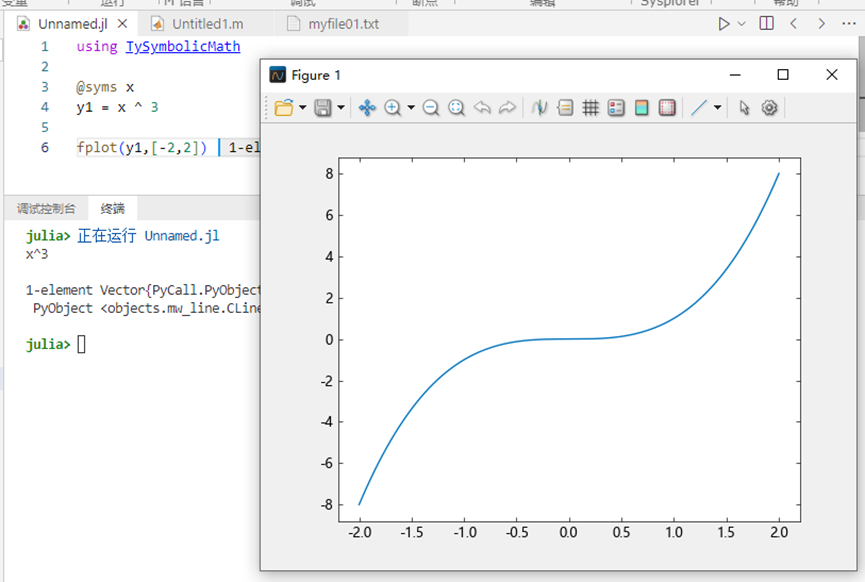Click the Unnamed.jl tab file icon

click(23, 24)
